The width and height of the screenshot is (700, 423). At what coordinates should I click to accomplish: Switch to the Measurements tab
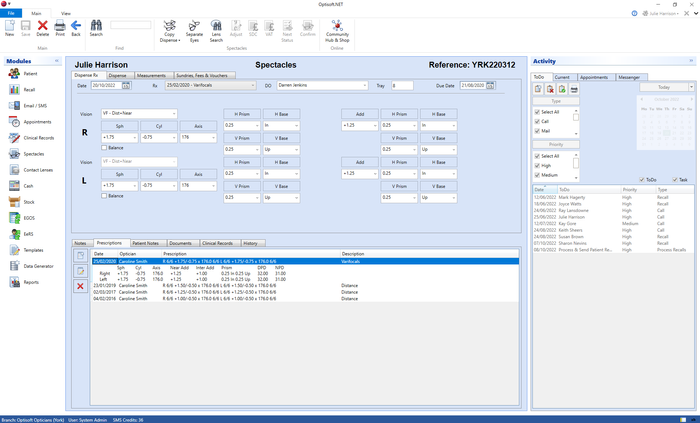[151, 75]
